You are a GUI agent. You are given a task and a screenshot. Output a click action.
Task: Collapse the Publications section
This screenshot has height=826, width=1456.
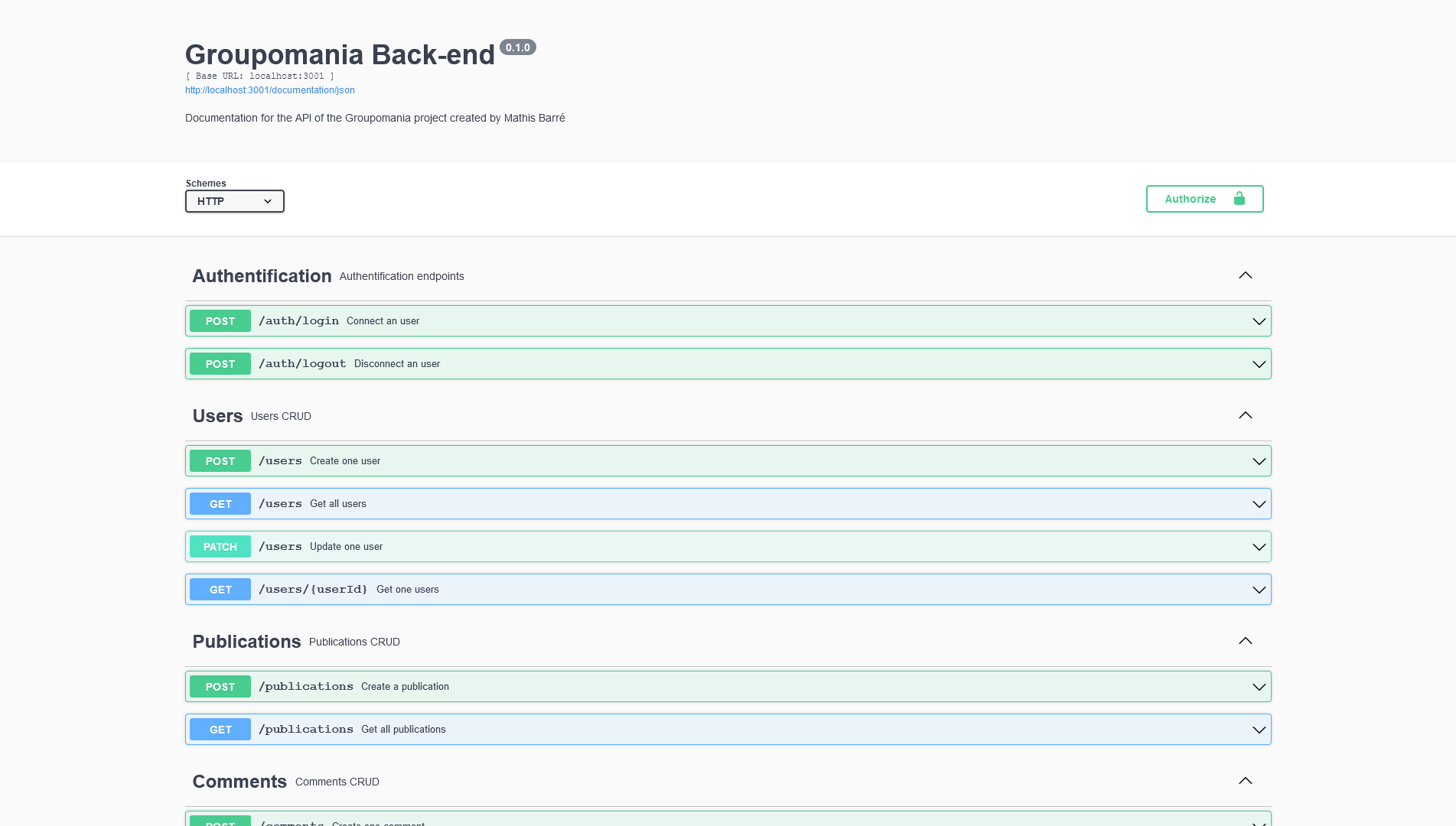(x=1246, y=641)
